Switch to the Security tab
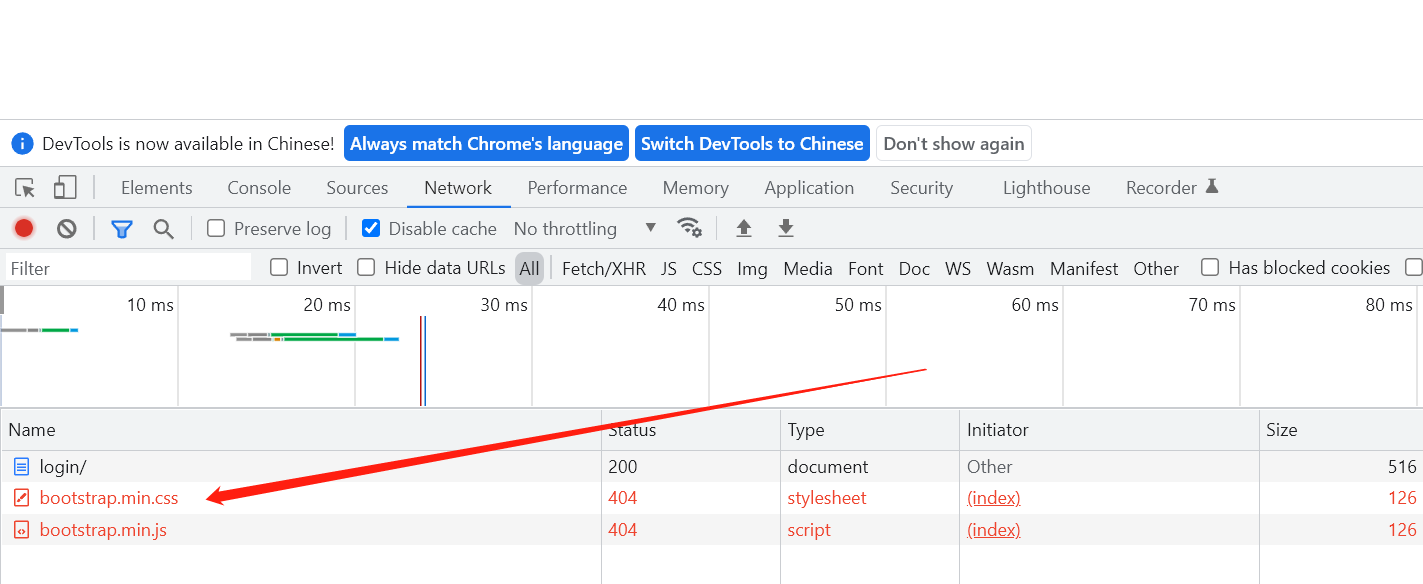The width and height of the screenshot is (1423, 584). pos(922,188)
